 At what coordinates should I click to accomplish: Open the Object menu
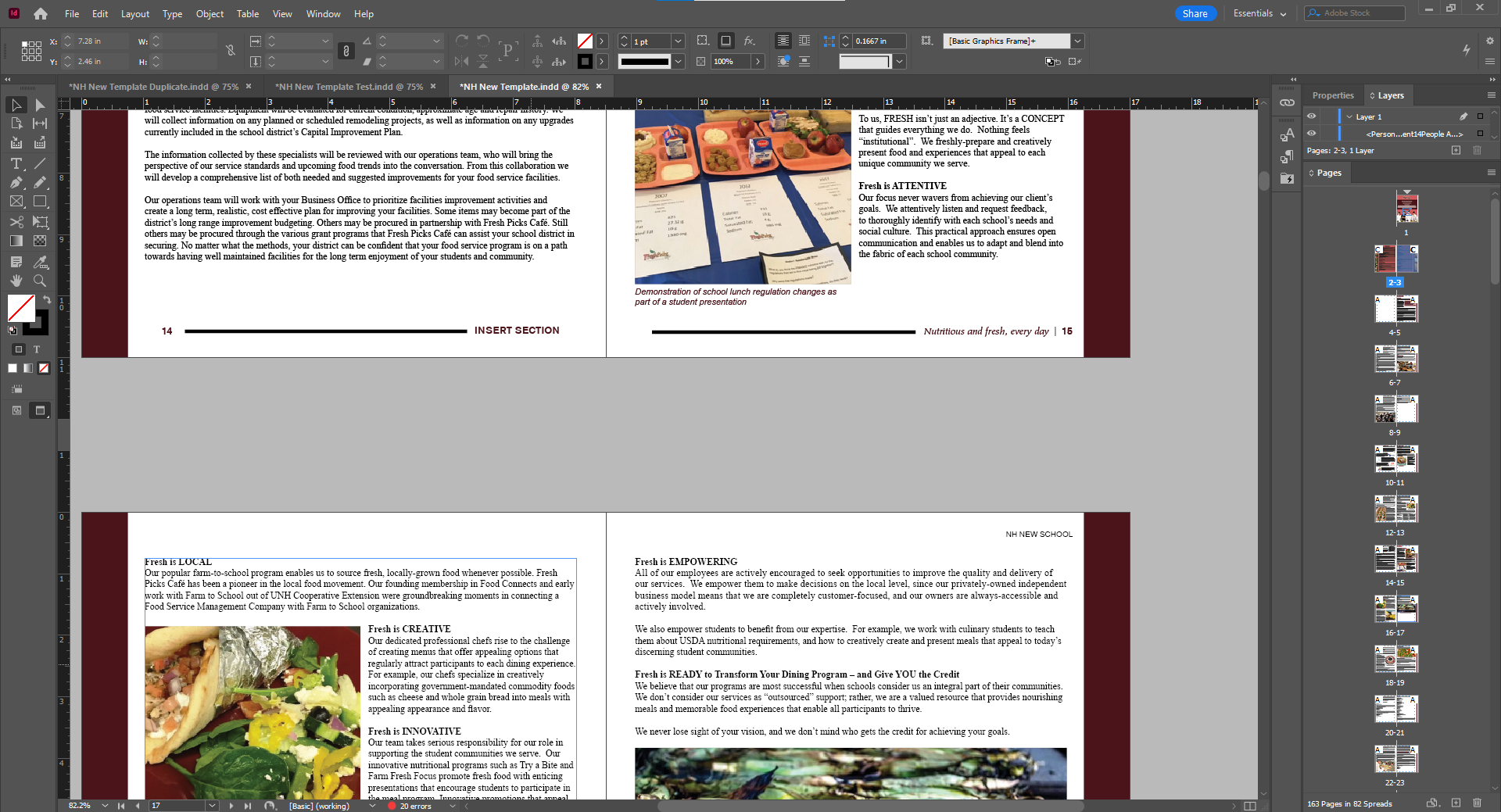tap(210, 13)
